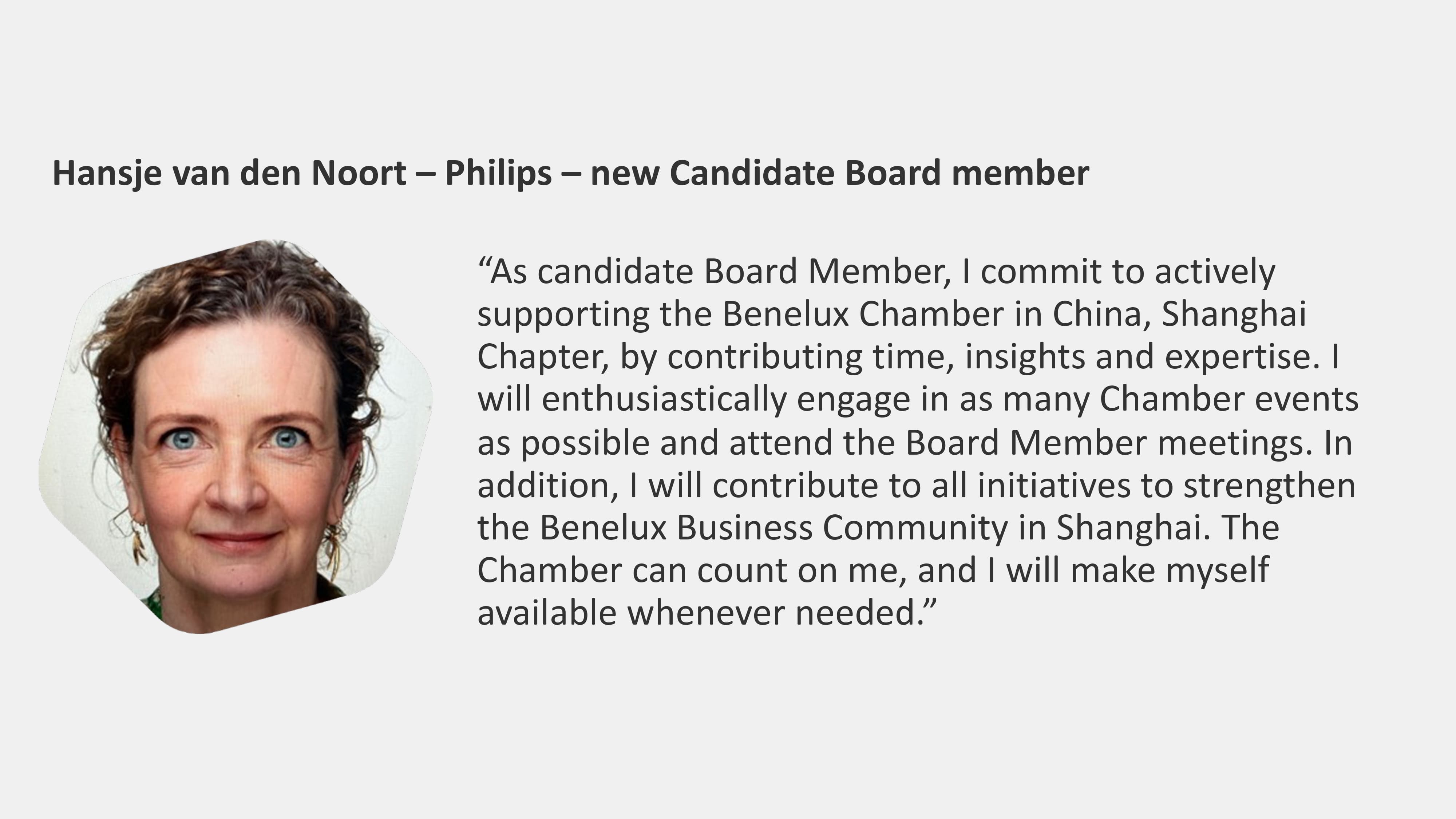Click the slide title starting with "Hansje"
Viewport: 1456px width, 819px height.
coord(570,173)
